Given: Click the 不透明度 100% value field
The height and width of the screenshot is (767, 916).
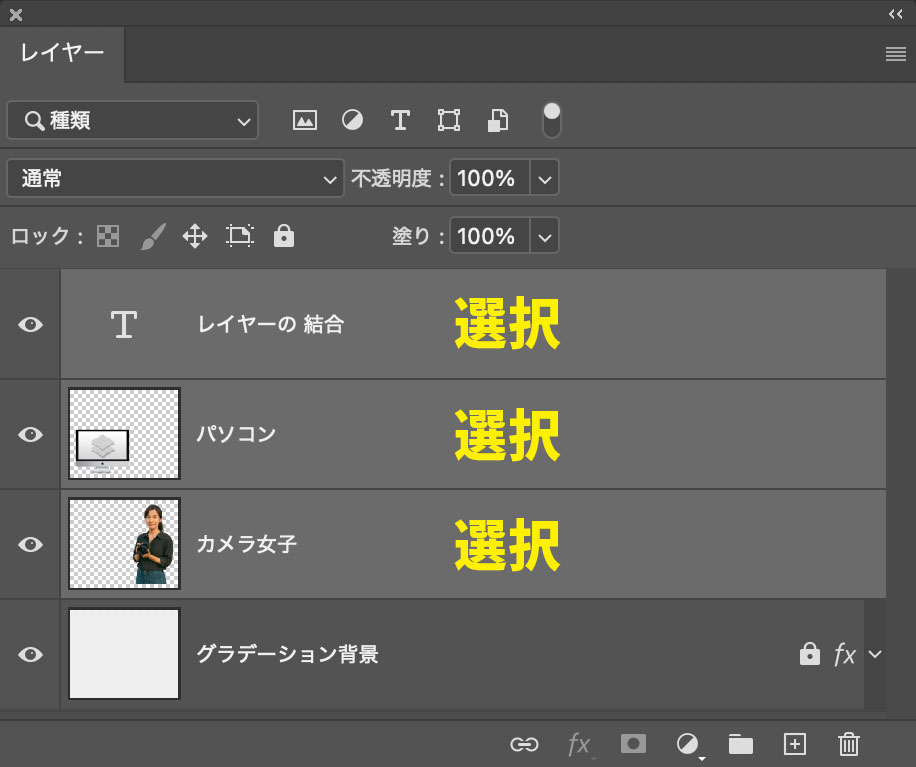Looking at the screenshot, I should (490, 178).
